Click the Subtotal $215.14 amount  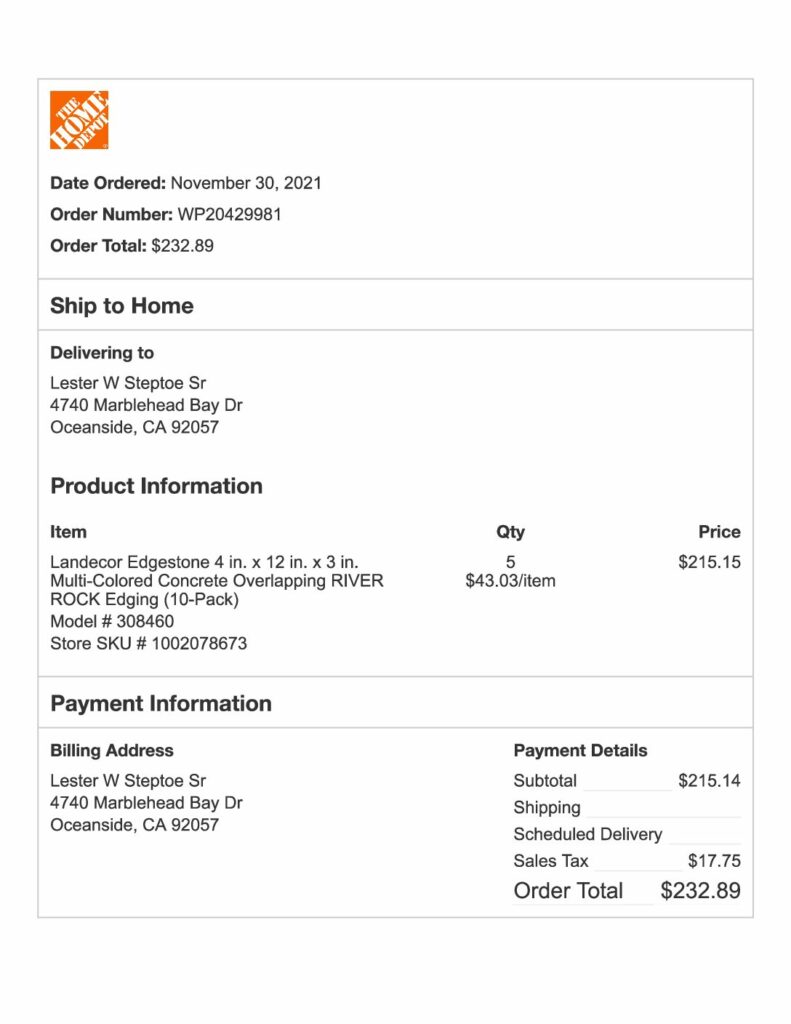tap(709, 780)
